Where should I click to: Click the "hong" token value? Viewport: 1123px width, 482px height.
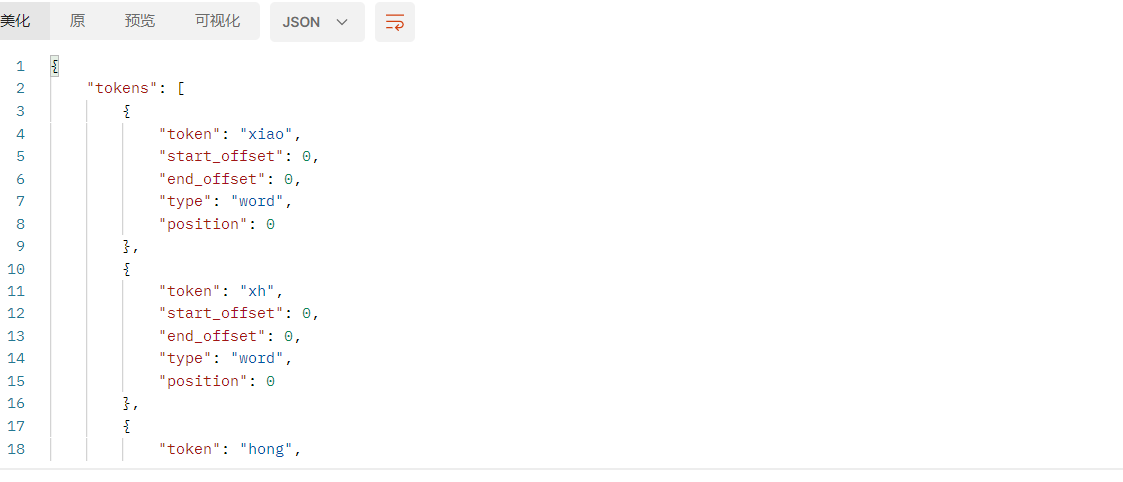[266, 448]
